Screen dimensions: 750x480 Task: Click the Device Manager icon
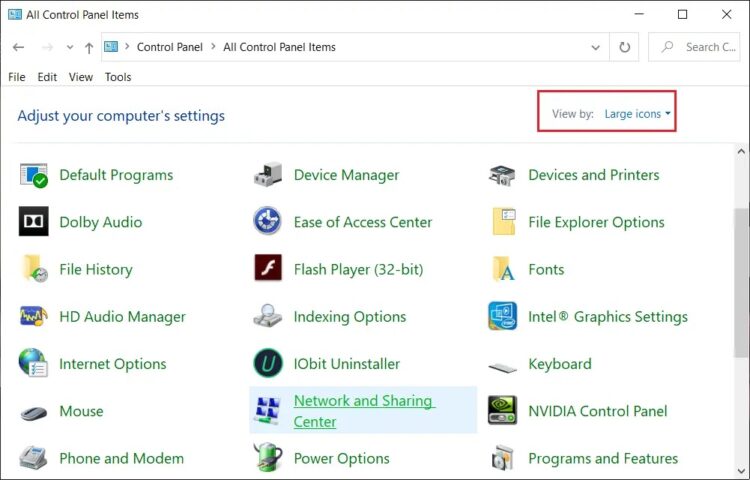coord(268,175)
